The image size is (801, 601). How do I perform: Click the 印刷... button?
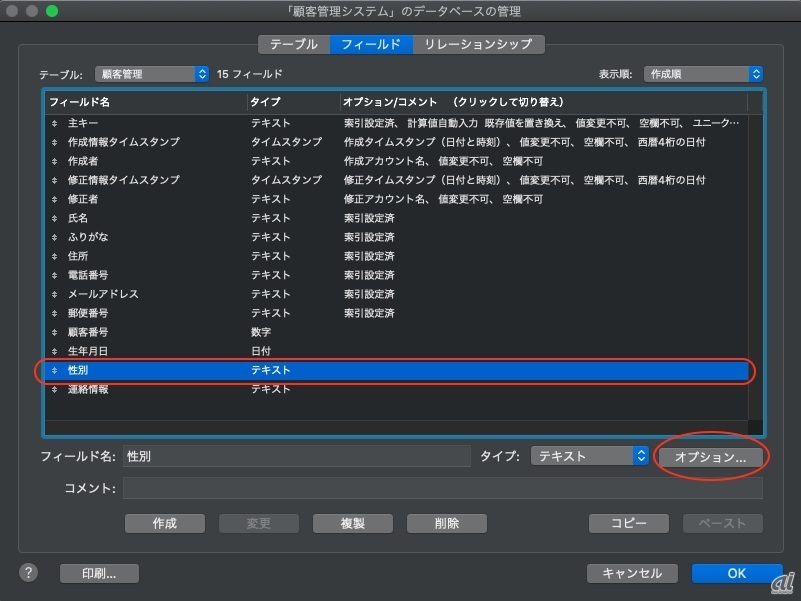coord(99,574)
